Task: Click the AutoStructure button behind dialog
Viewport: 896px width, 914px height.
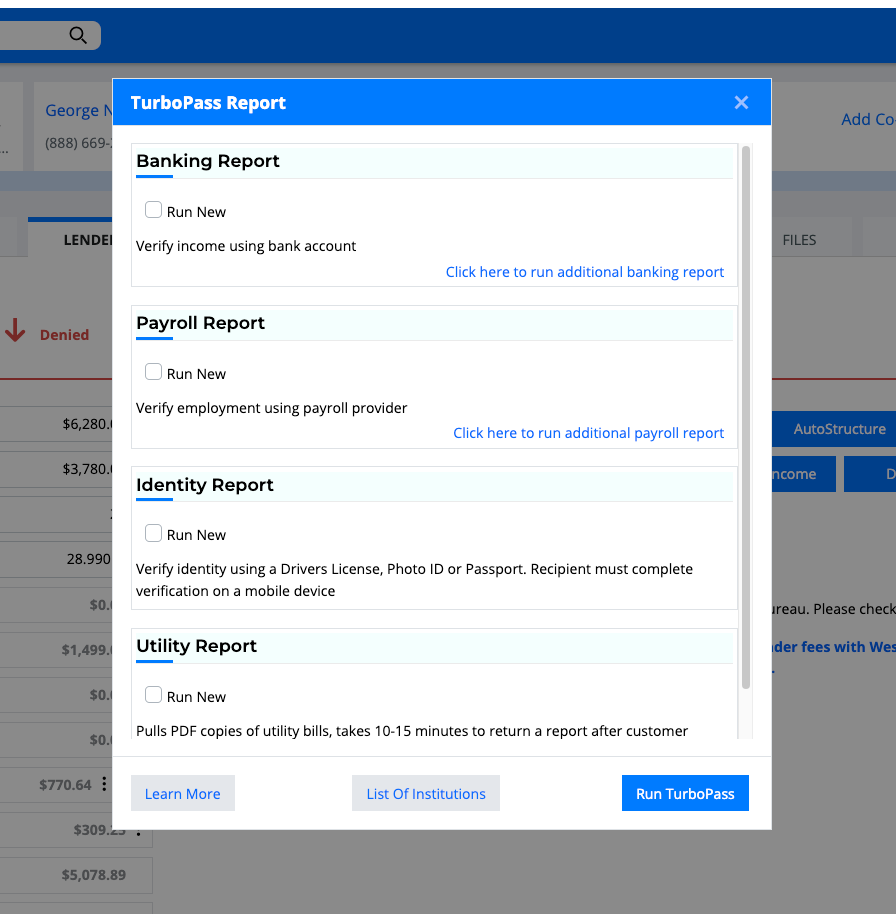Action: 834,429
